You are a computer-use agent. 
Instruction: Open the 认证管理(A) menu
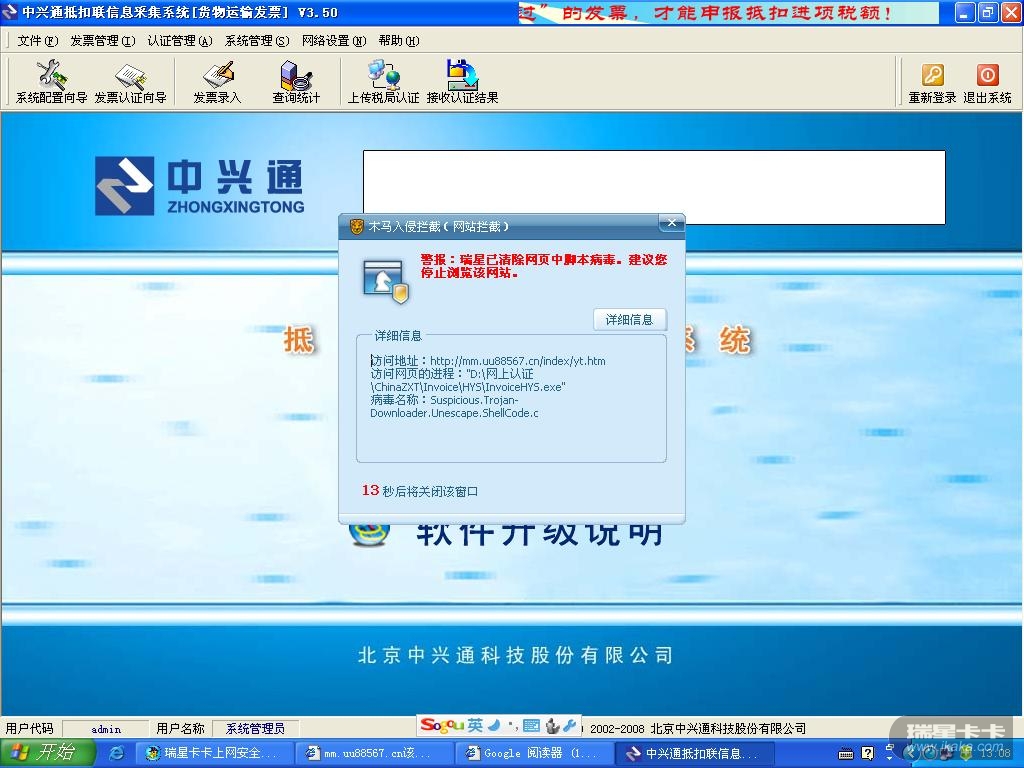tap(180, 40)
